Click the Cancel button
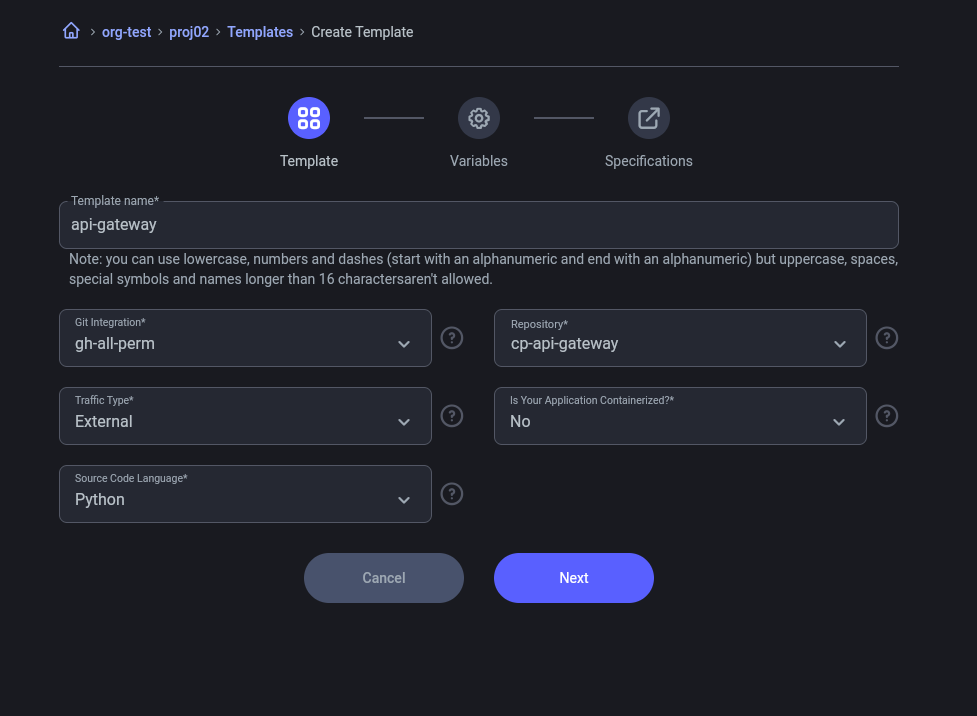The image size is (977, 716). 383,578
